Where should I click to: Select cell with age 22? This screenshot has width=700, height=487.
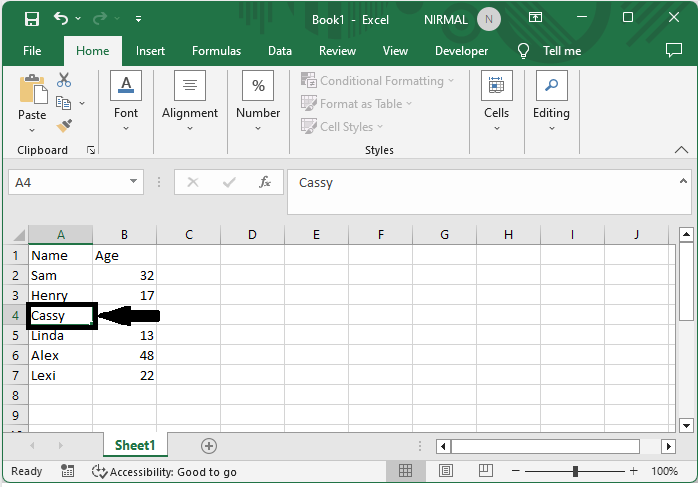tap(125, 375)
